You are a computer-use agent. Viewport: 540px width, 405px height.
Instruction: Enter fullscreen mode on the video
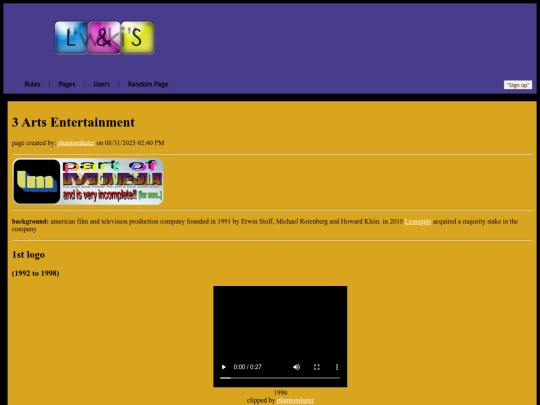pos(317,367)
